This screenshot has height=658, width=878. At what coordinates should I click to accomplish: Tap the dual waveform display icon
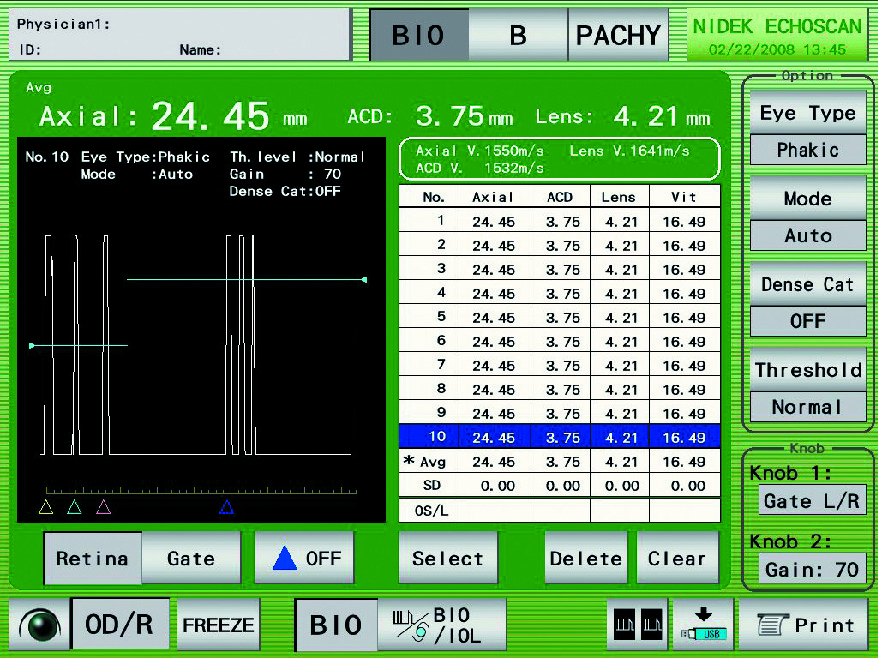(639, 624)
